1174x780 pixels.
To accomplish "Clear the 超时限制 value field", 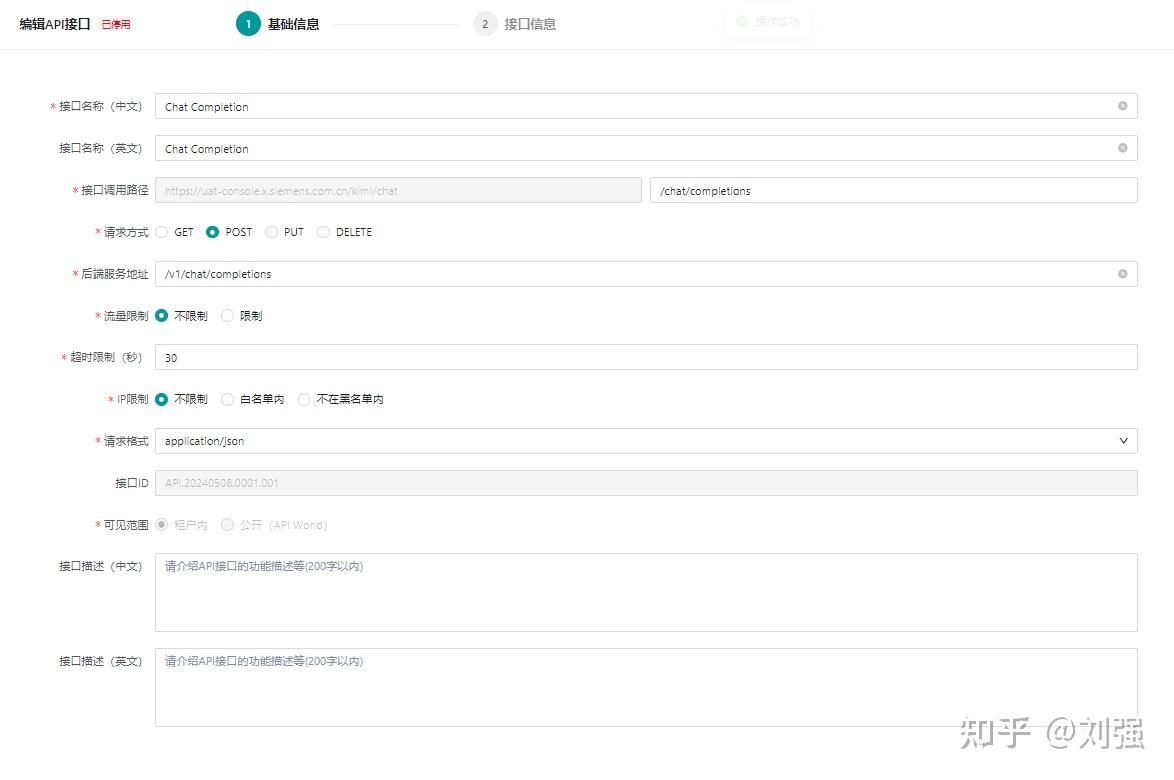I will pos(646,357).
